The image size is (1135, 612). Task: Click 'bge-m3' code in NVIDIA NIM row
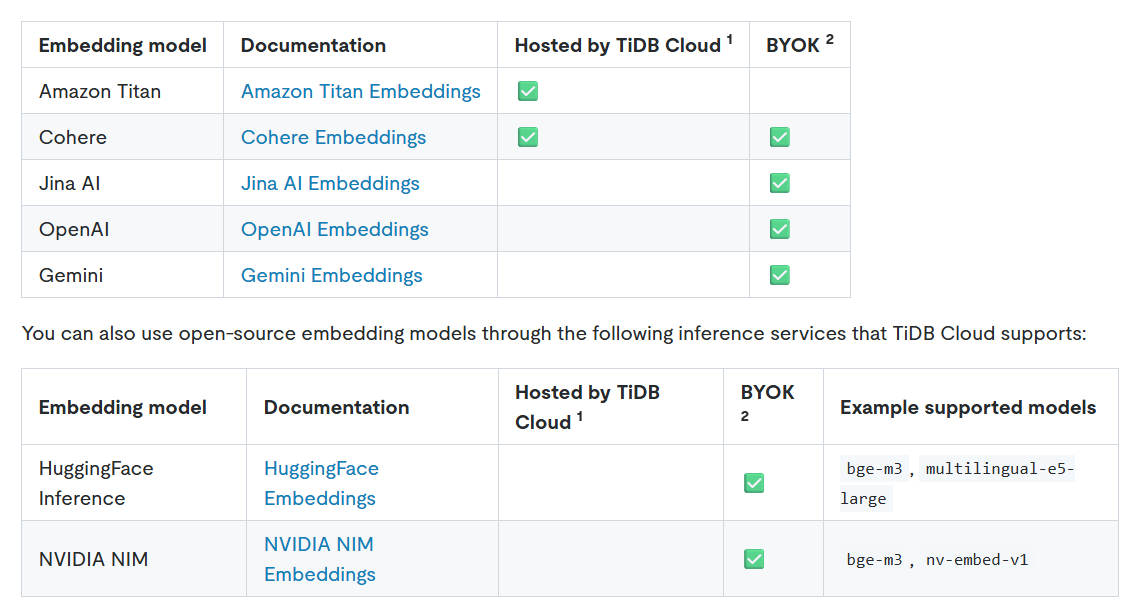(874, 559)
